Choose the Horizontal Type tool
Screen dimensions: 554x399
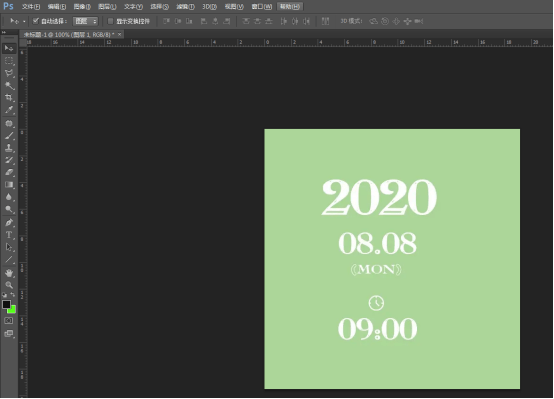click(9, 235)
